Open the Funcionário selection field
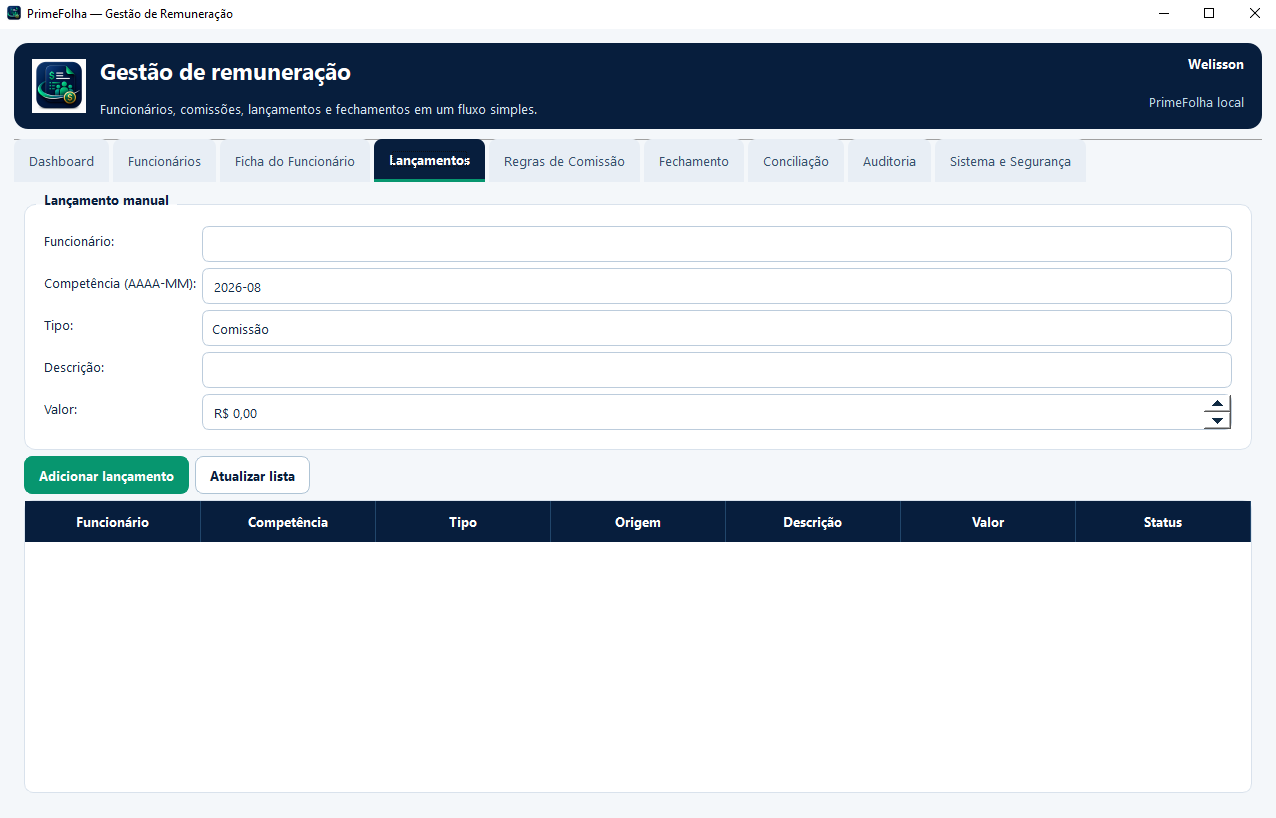This screenshot has width=1276, height=818. (717, 244)
